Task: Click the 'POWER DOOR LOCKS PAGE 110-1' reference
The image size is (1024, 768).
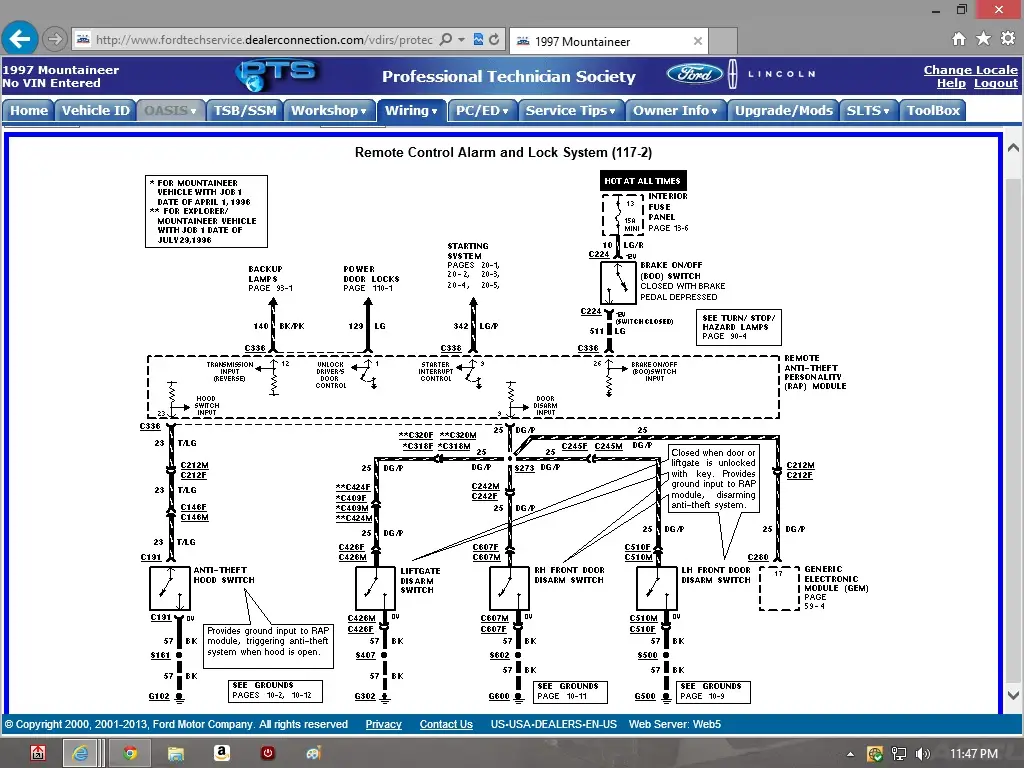Action: (x=370, y=278)
